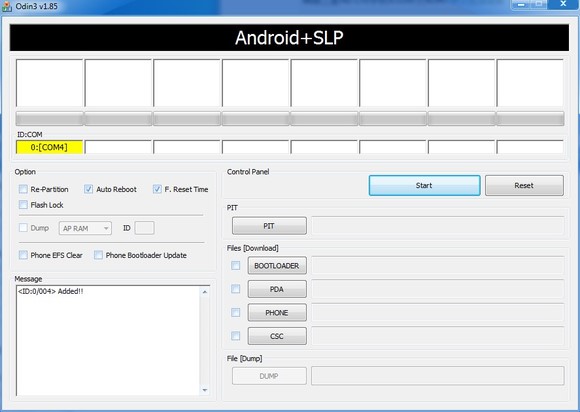Minimize the Odin3 window

521,4
